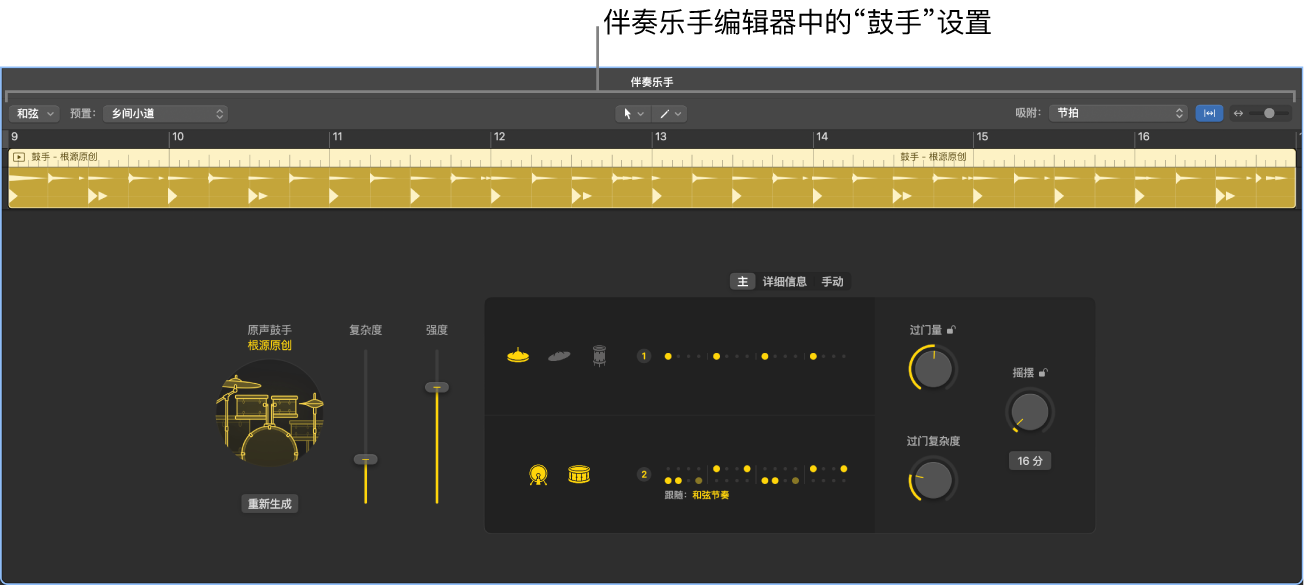Click the 过门复杂度 knob

(x=933, y=480)
